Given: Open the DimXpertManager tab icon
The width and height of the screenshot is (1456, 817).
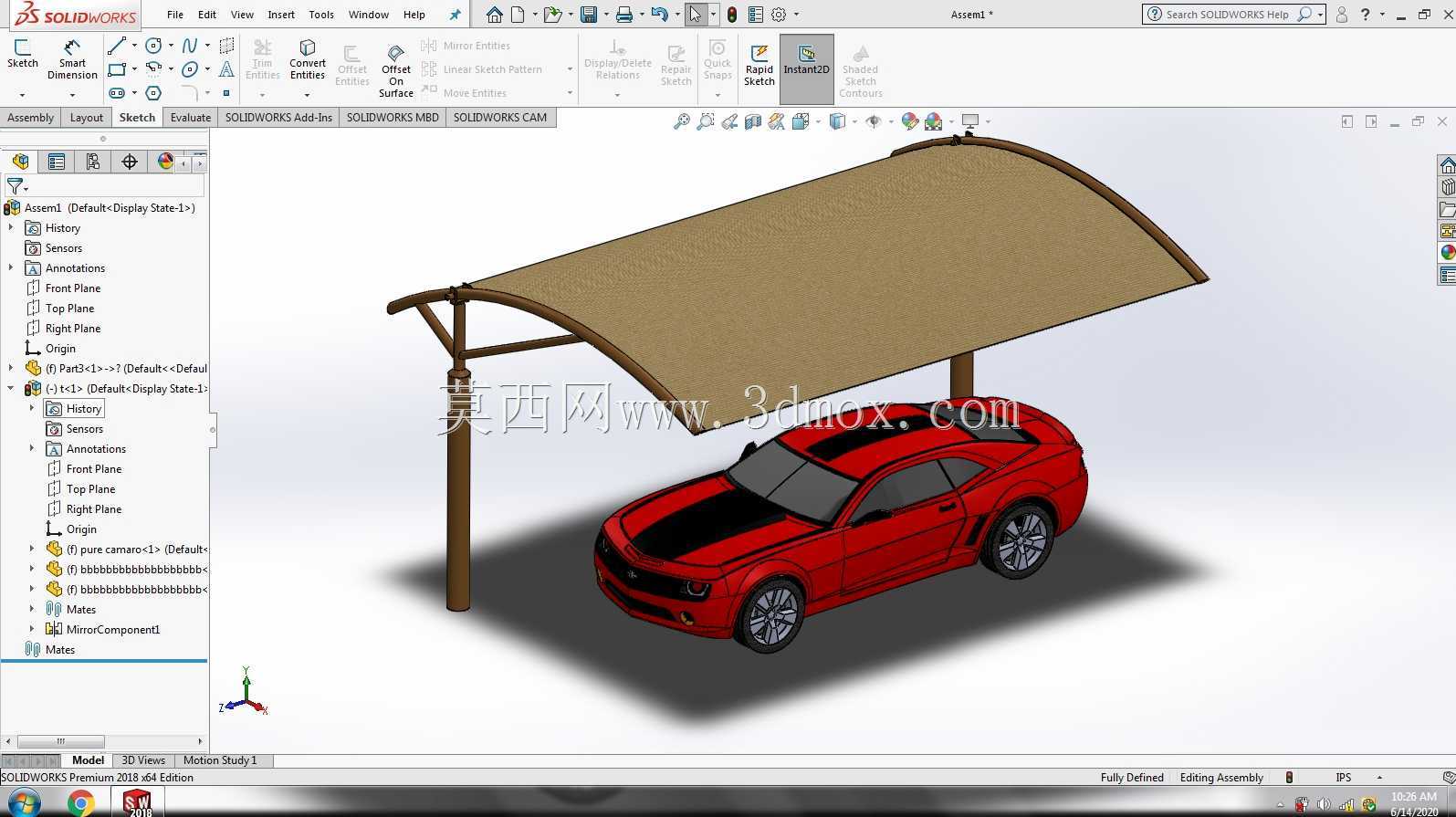Looking at the screenshot, I should pos(130,162).
